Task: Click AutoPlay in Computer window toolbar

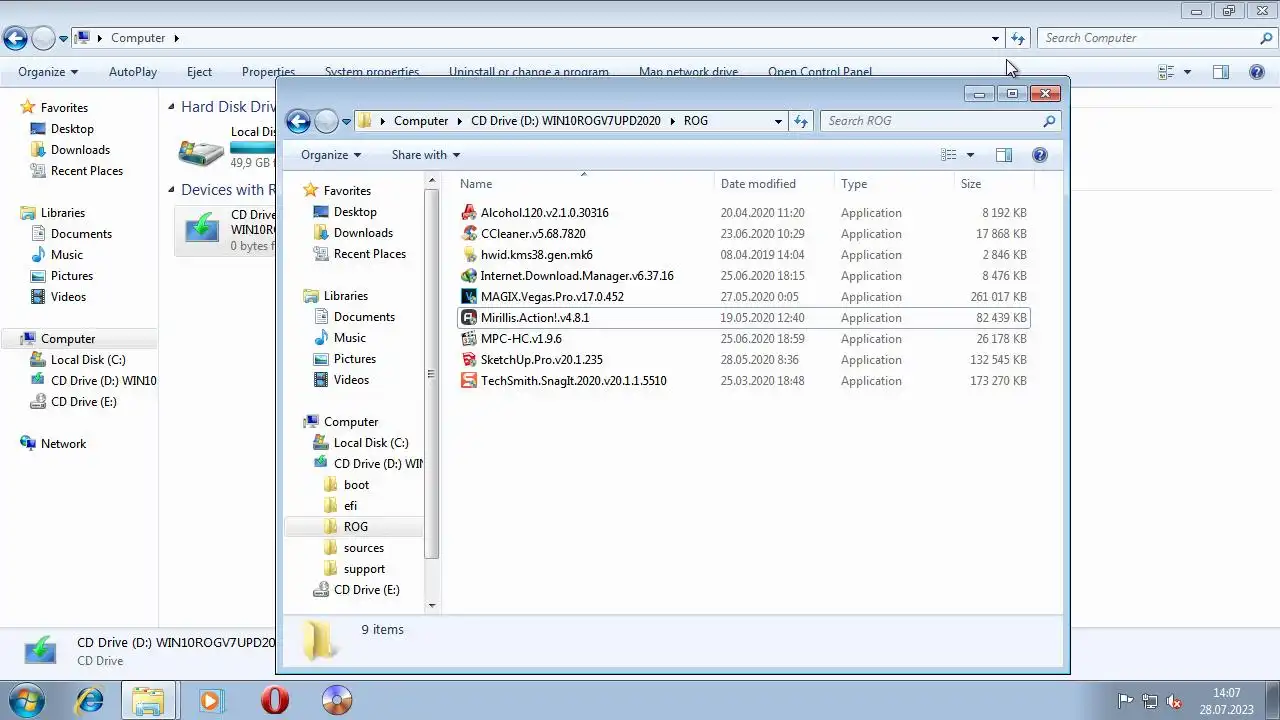Action: (133, 72)
